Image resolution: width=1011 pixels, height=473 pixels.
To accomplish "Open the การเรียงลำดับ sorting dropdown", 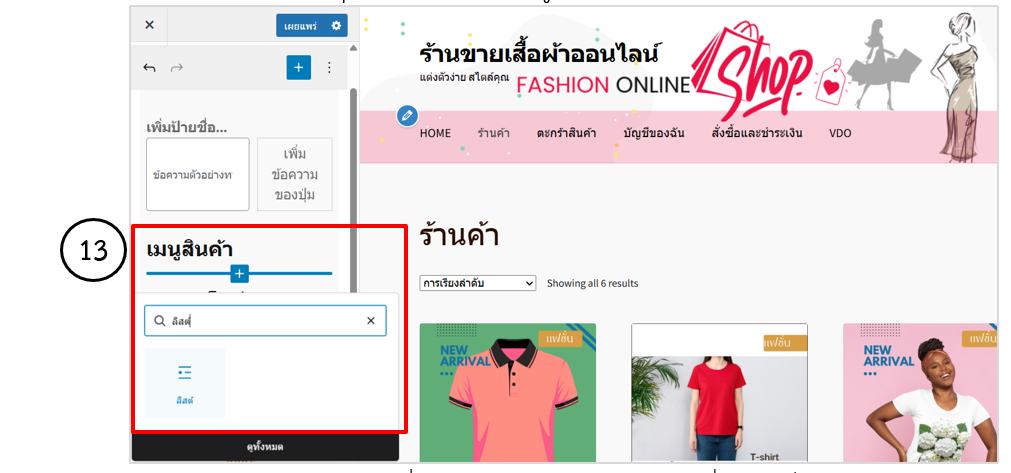I will [x=478, y=283].
